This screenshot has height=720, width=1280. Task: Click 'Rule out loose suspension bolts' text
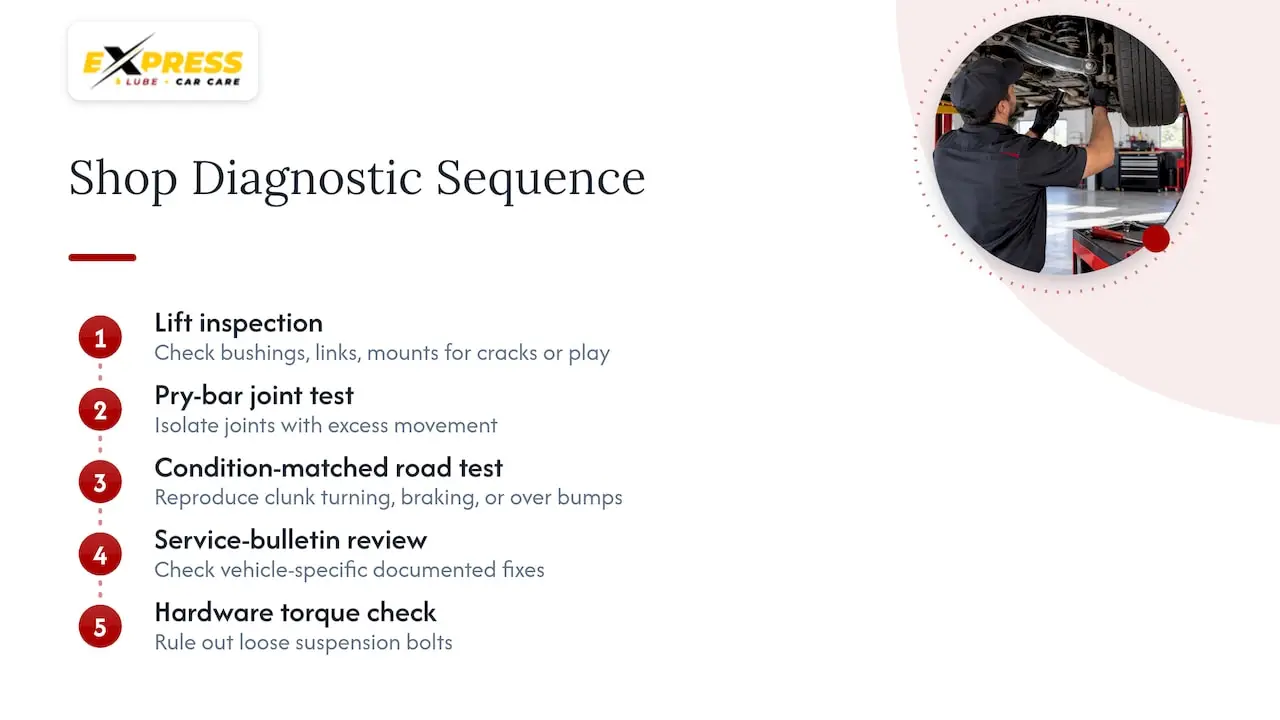tap(303, 642)
